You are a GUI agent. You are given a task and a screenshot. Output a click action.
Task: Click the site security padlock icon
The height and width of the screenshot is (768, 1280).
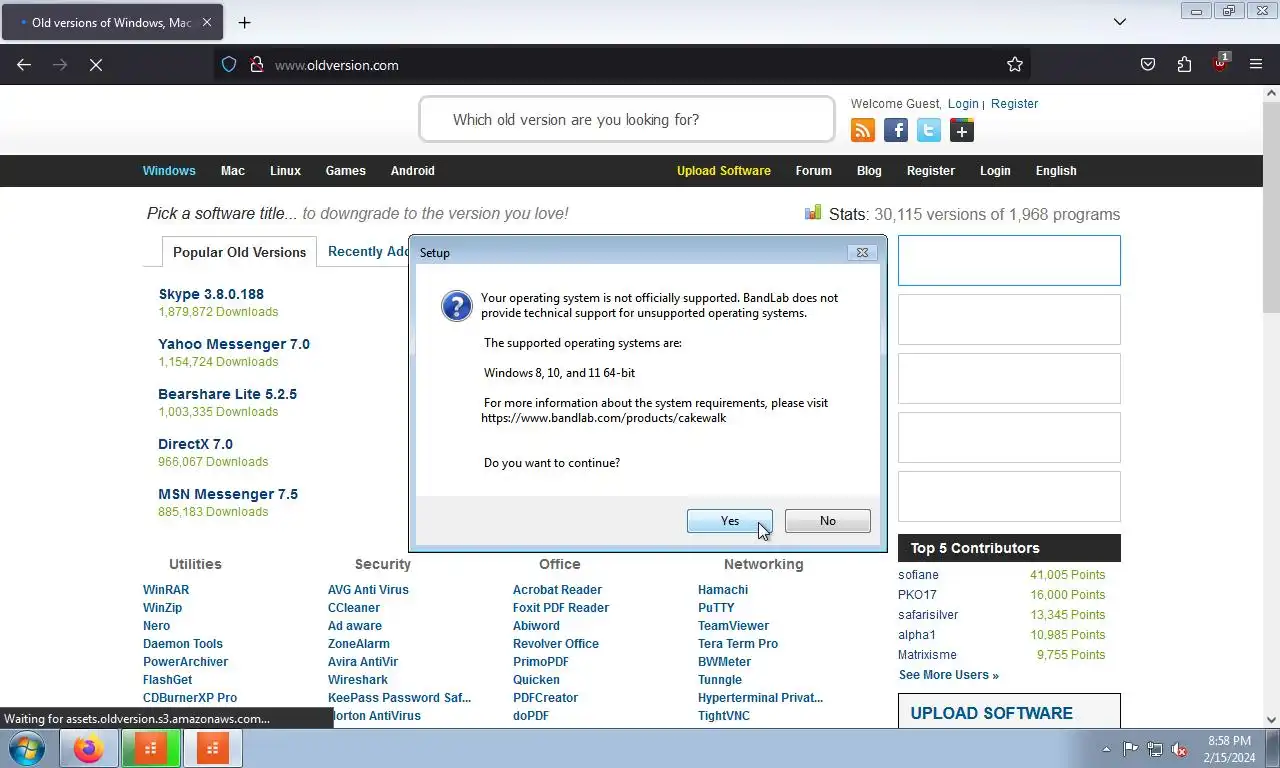256,65
